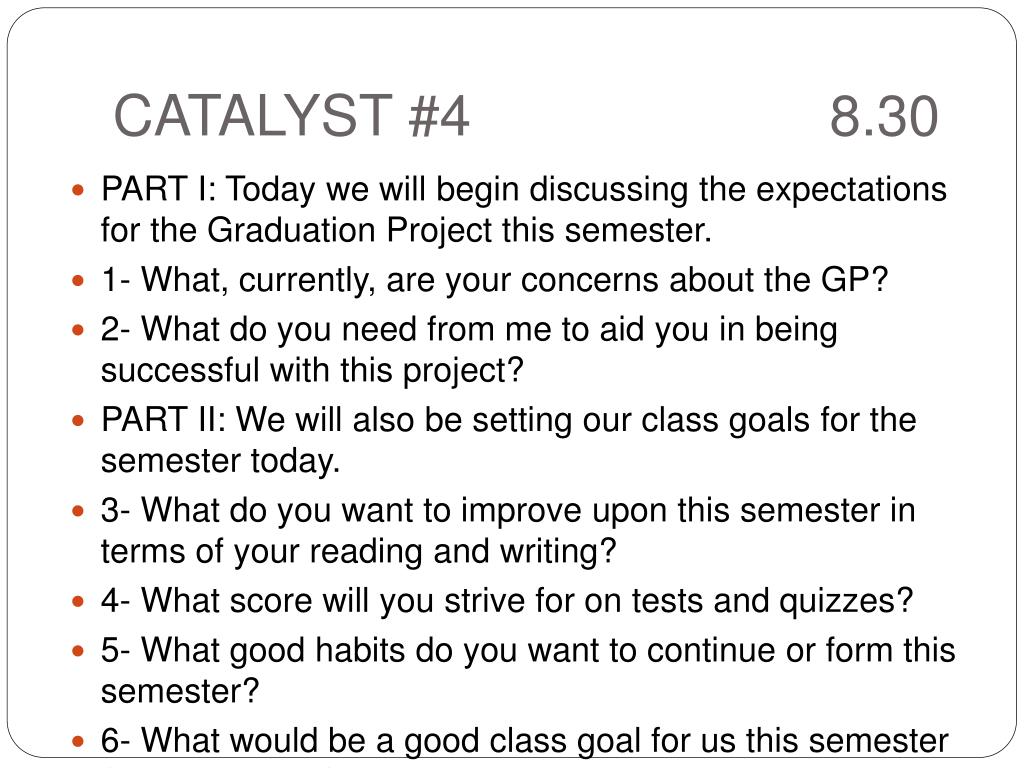Select the PART I bullet text
Image resolution: width=1024 pixels, height=768 pixels.
[x=524, y=210]
